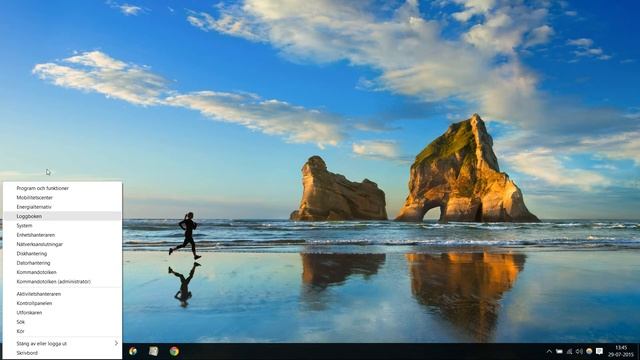Open the grey notepad-like taskbar icon
The height and width of the screenshot is (360, 640).
pos(153,351)
